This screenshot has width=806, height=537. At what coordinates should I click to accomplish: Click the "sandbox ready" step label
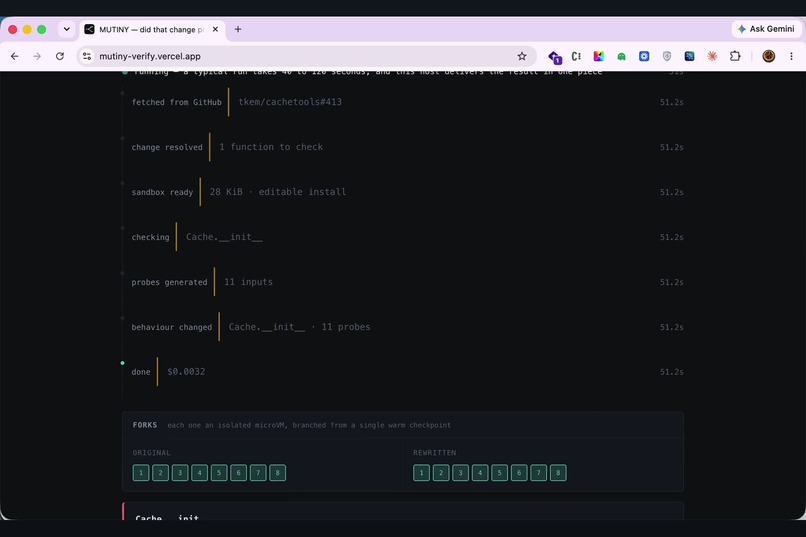pos(162,192)
